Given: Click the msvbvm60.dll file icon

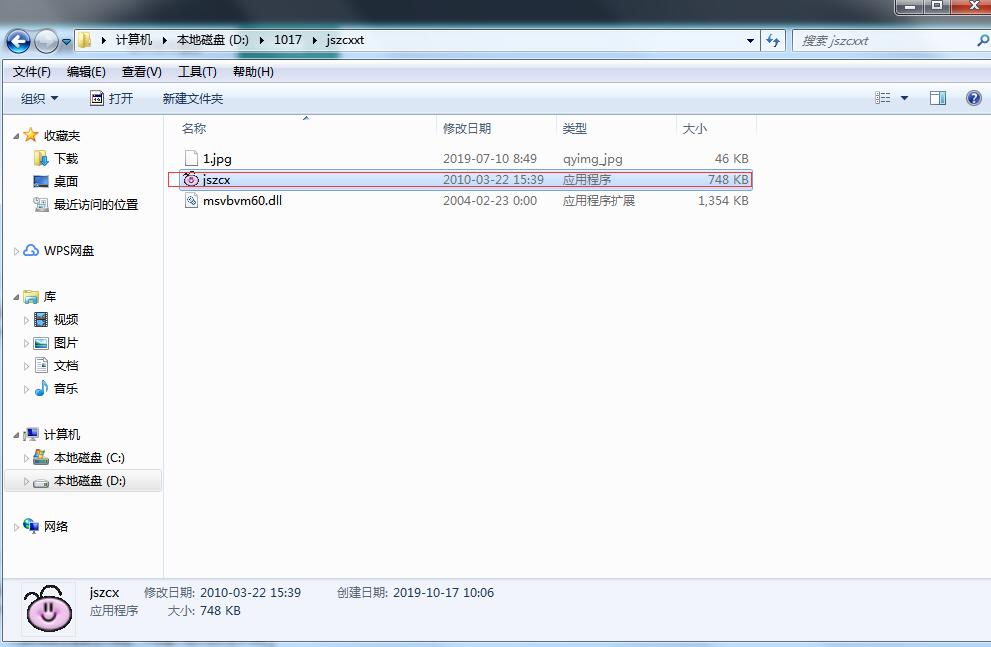Looking at the screenshot, I should pyautogui.click(x=191, y=200).
